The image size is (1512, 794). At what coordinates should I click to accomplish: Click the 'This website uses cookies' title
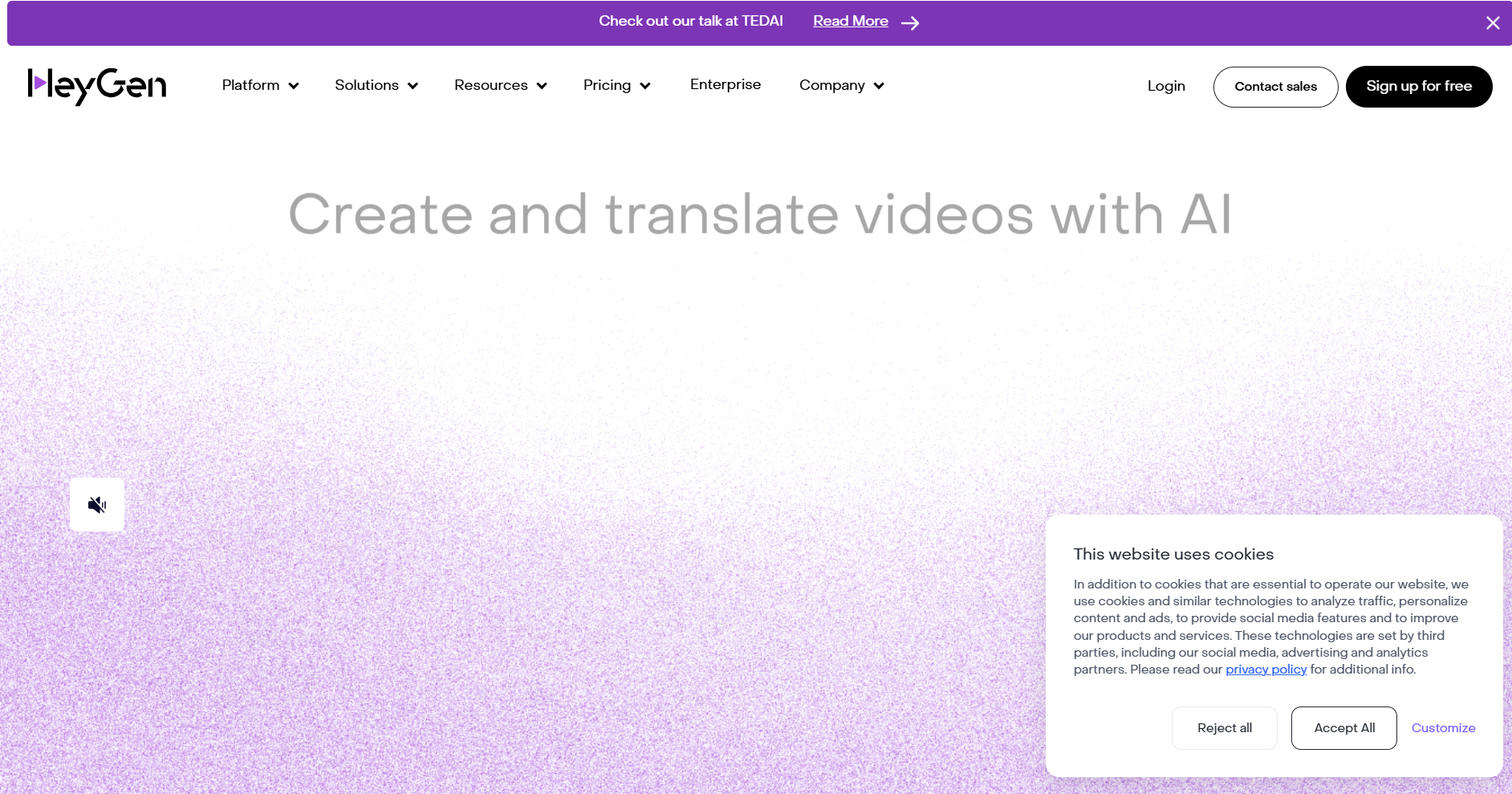pos(1173,554)
